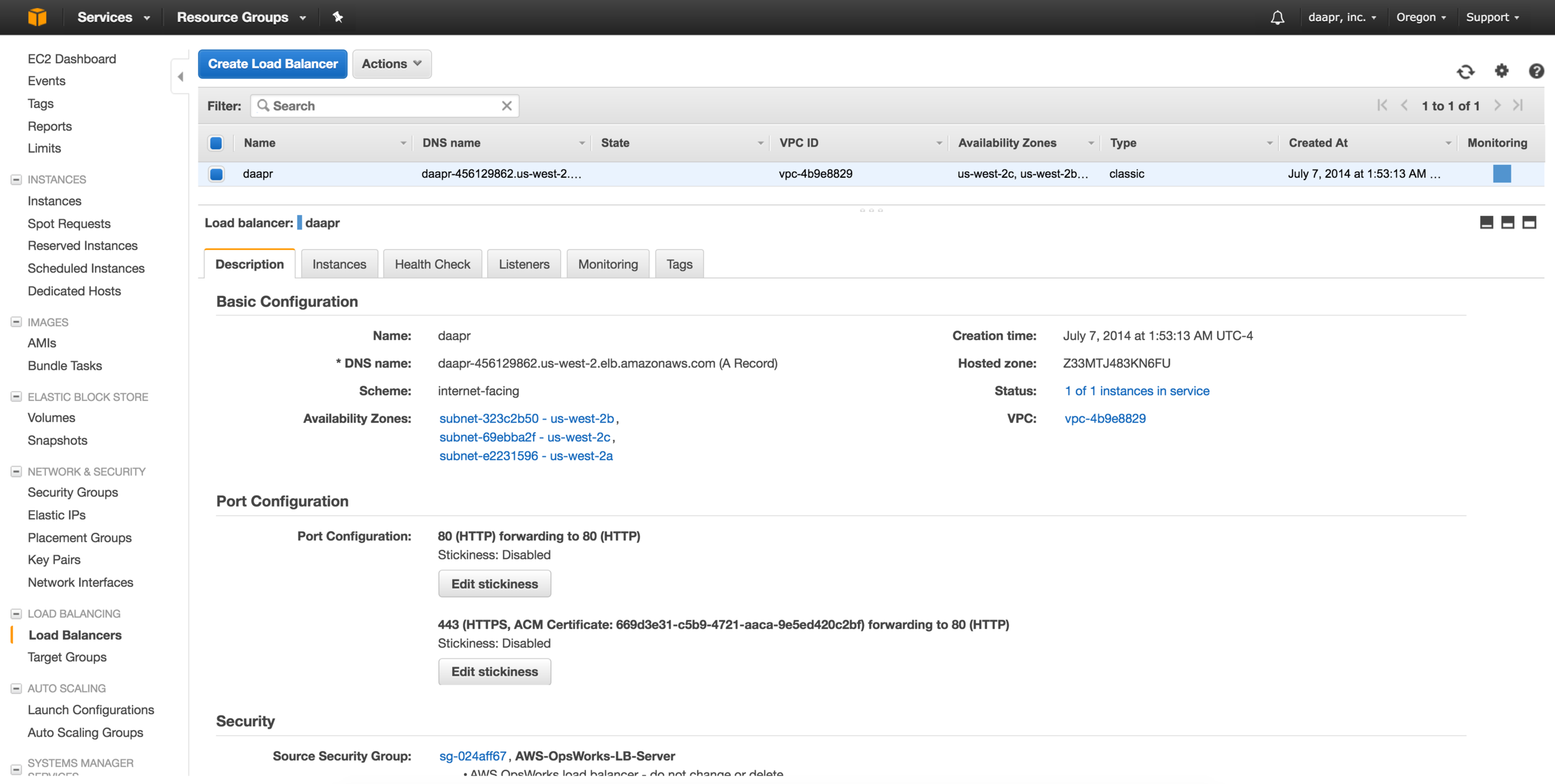Open Spot Requests in sidebar

coord(69,224)
